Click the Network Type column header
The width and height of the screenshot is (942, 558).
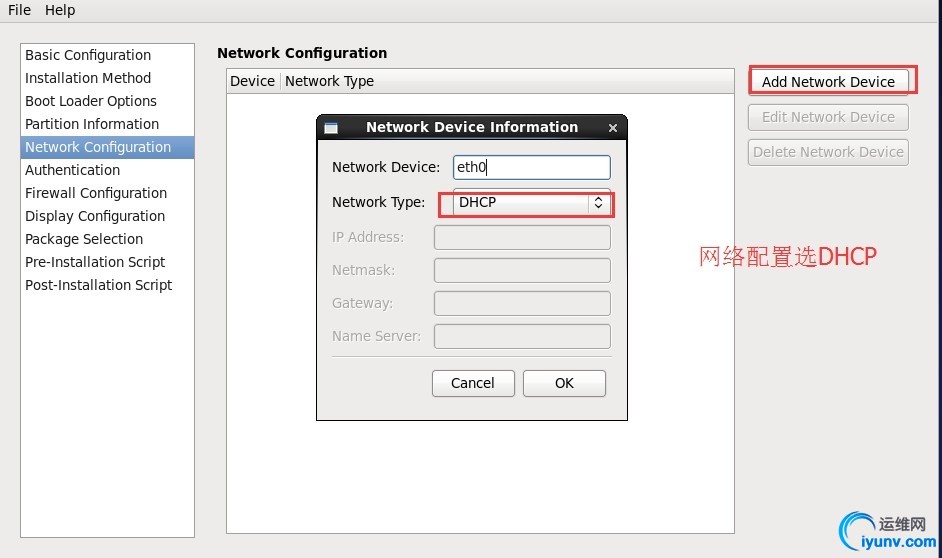pos(329,81)
